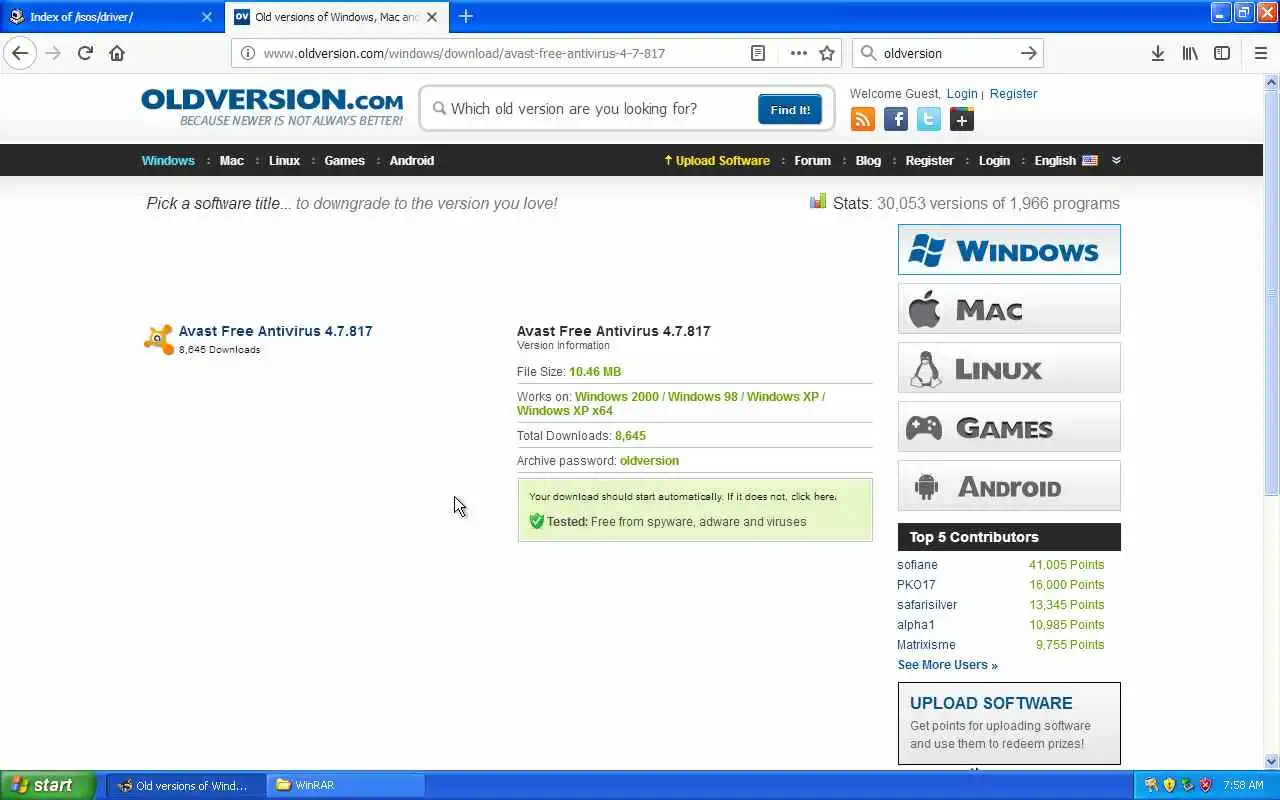
Task: Select the Games category banner
Action: click(1009, 427)
